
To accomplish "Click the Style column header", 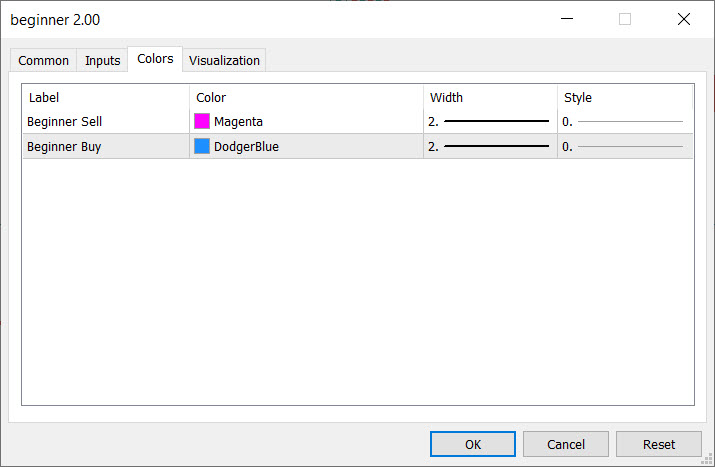I will click(578, 98).
